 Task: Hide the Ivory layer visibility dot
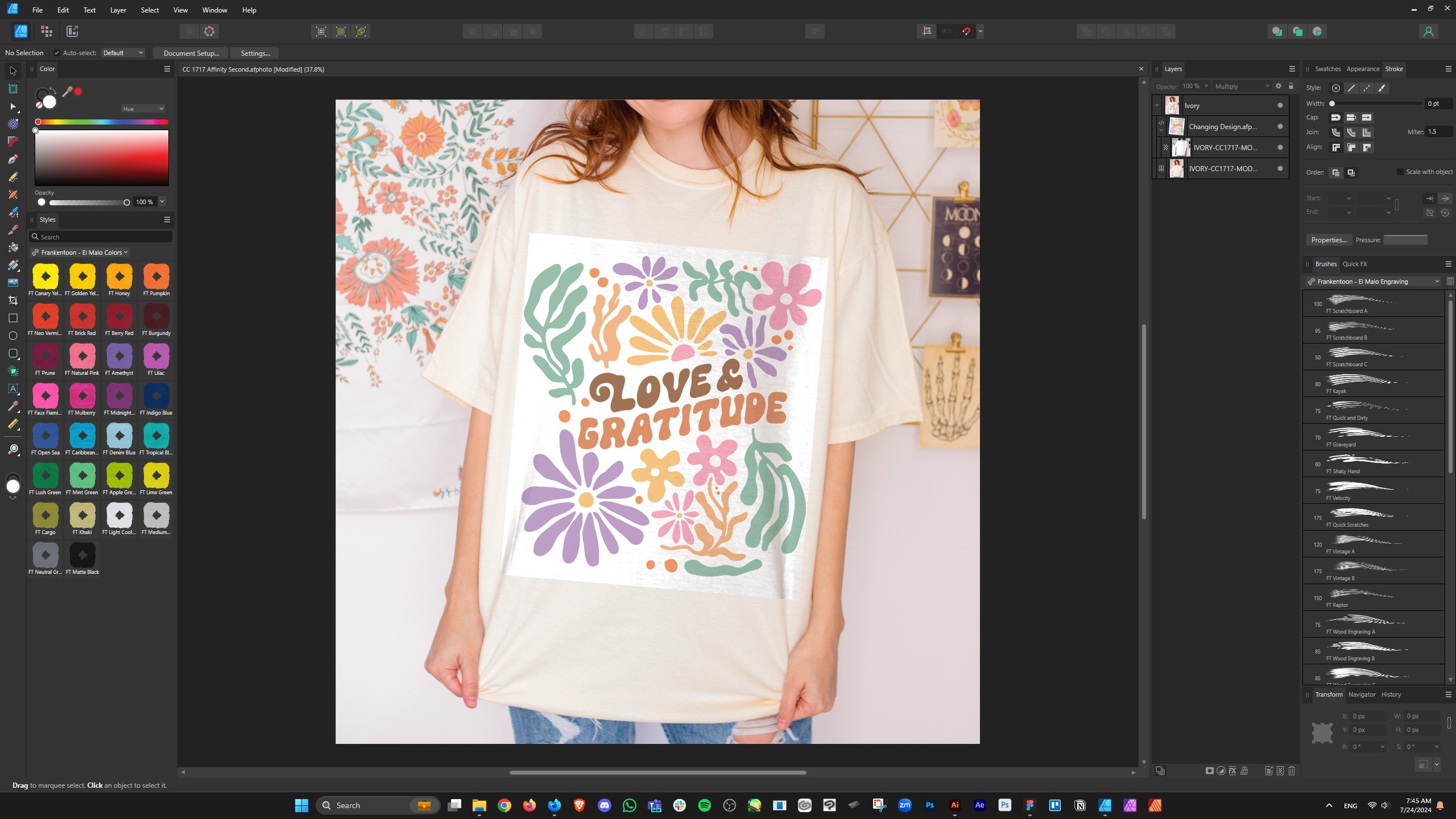[x=1280, y=105]
